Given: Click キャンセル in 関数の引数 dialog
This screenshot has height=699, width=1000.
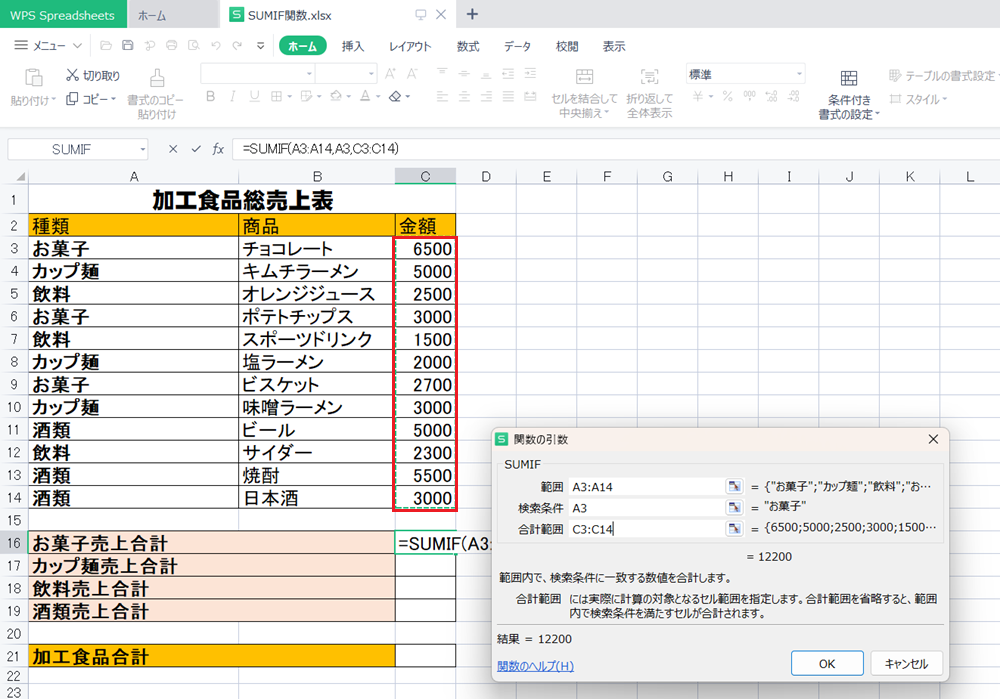Looking at the screenshot, I should tap(906, 663).
